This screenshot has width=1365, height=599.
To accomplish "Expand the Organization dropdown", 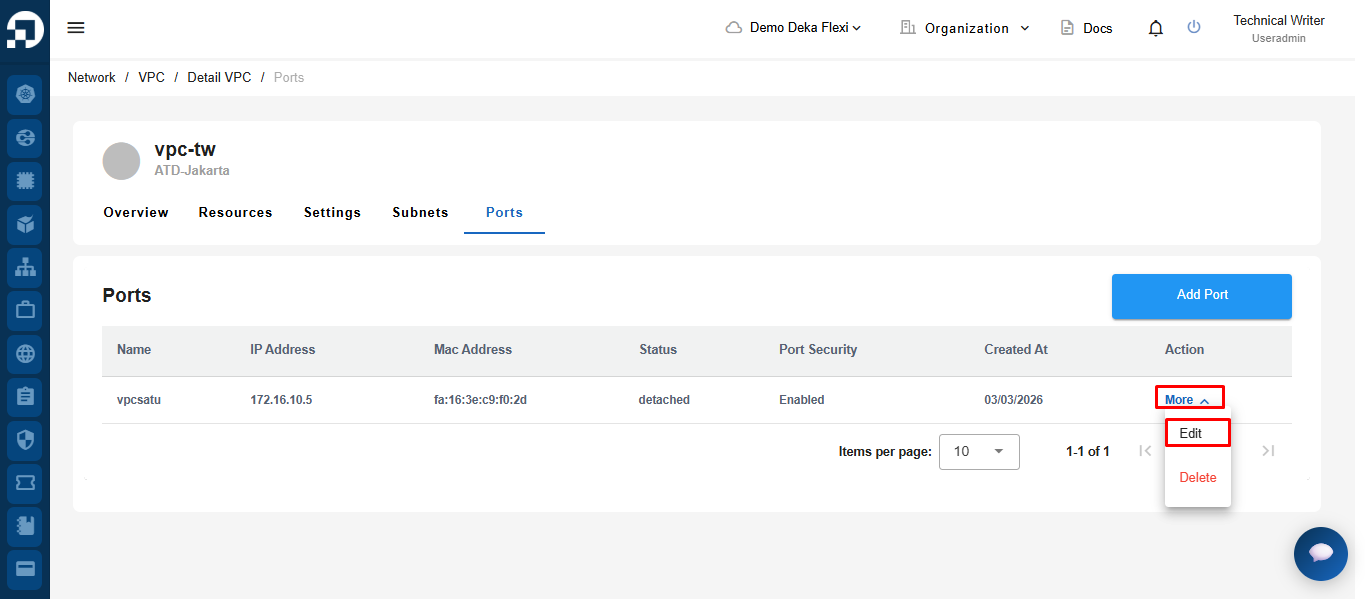I will tap(965, 28).
